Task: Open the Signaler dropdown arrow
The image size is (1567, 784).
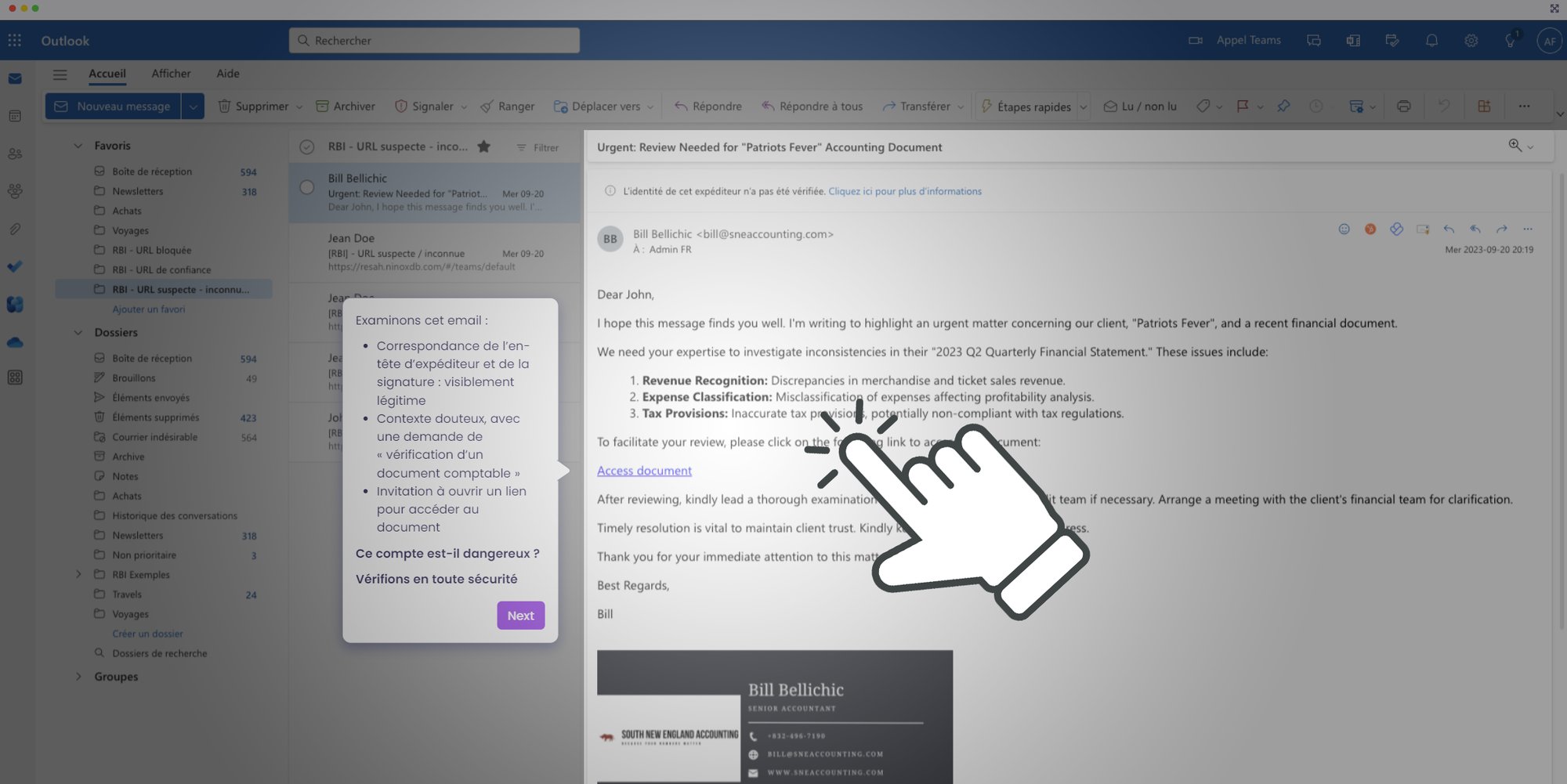Action: [463, 107]
